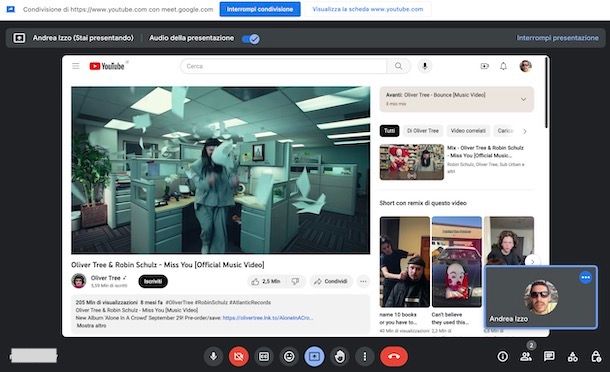Open YouTube notifications bell
The image size is (610, 372).
click(503, 66)
